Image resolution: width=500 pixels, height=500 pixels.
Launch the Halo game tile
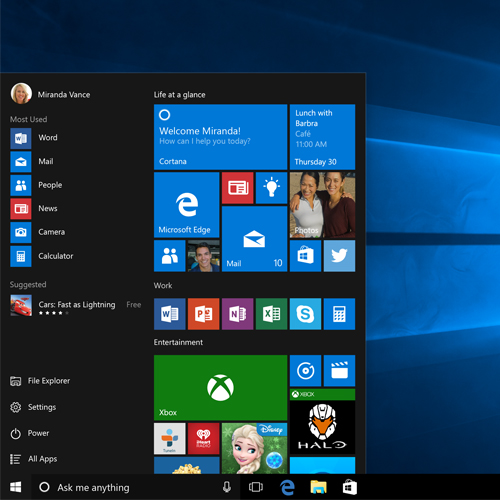pyautogui.click(x=322, y=422)
